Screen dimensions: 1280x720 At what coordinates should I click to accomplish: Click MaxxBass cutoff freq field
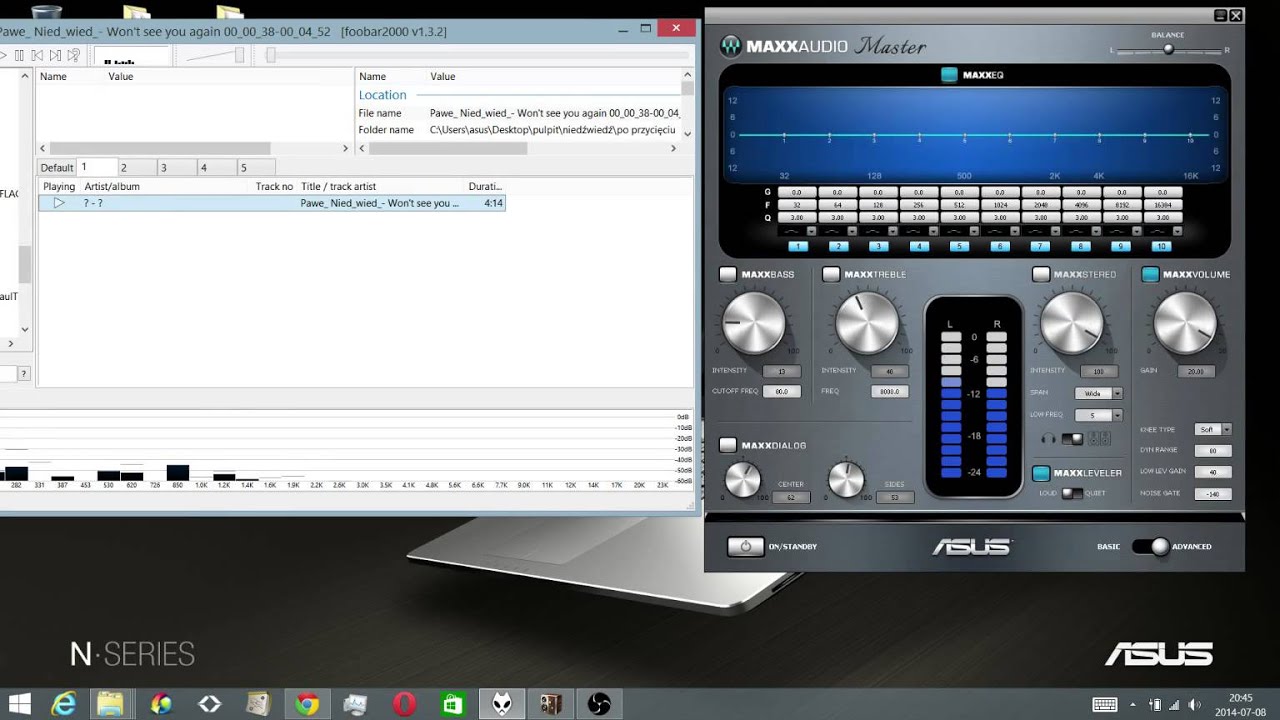[x=781, y=392]
